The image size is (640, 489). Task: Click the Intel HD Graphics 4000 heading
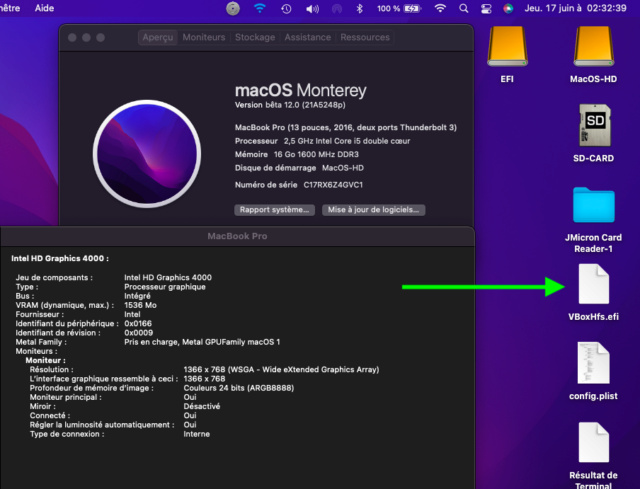60,258
